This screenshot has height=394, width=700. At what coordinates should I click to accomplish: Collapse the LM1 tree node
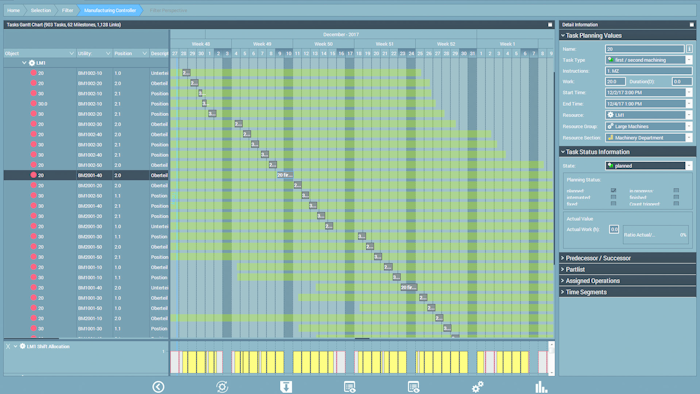point(24,63)
